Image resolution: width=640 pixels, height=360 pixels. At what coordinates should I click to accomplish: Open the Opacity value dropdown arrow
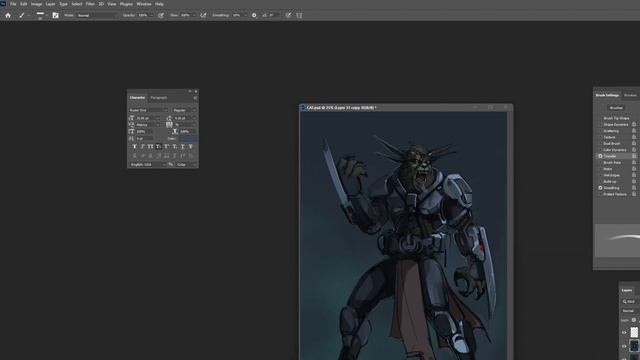tap(151, 15)
